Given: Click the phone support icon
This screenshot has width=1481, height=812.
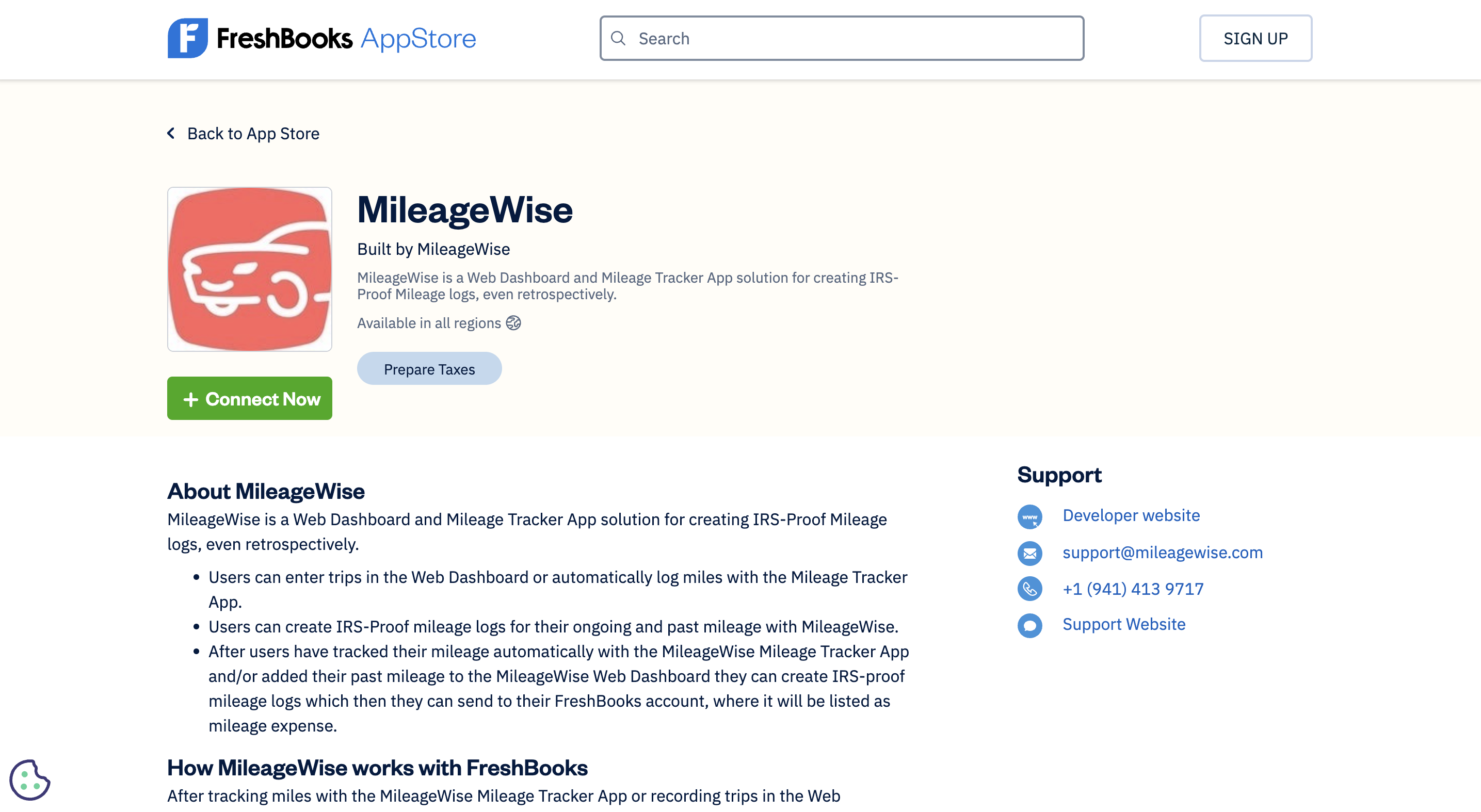Looking at the screenshot, I should (1030, 589).
